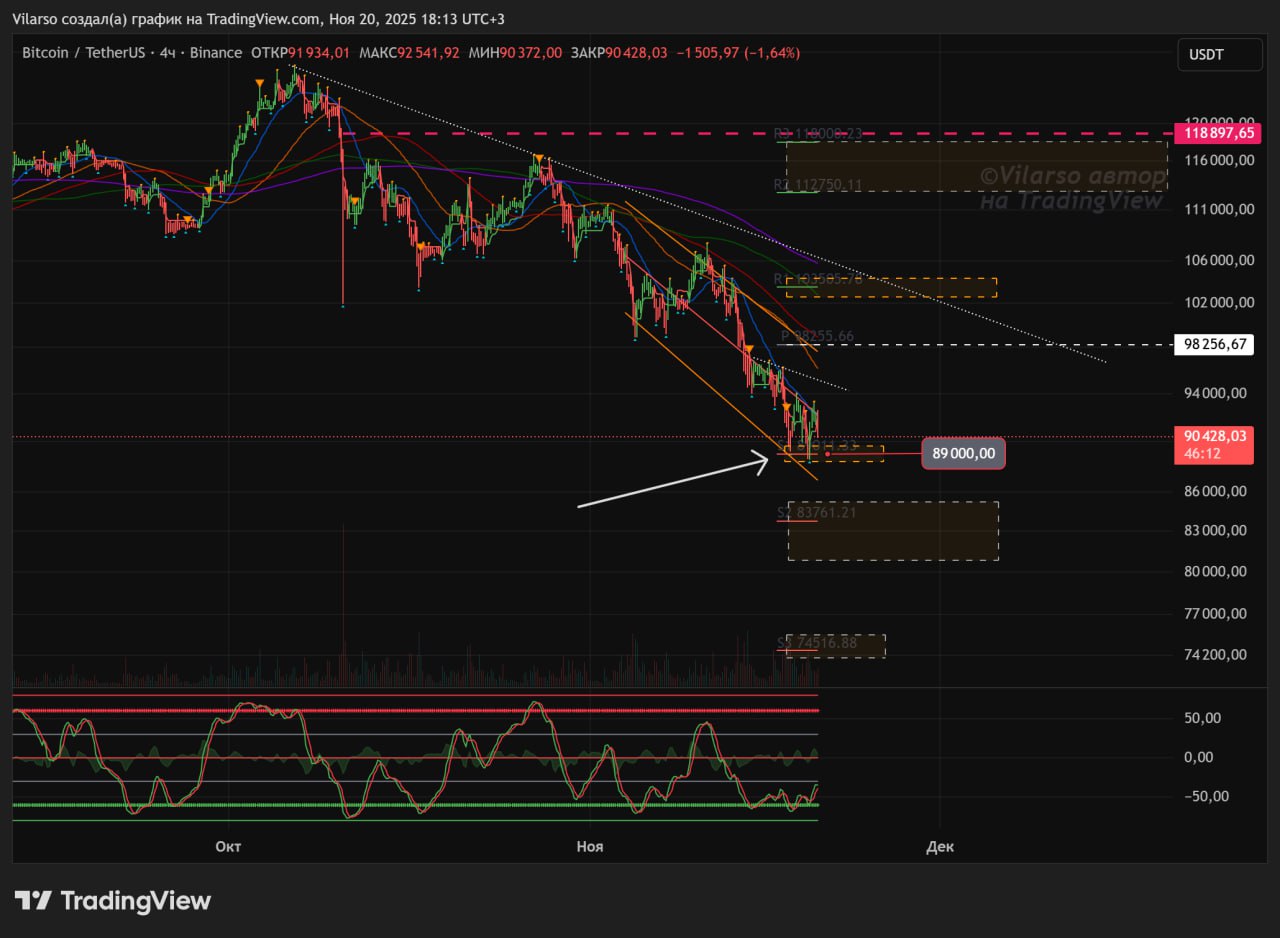Click the red dot on 89 000 line
1280x938 pixels.
pos(827,454)
